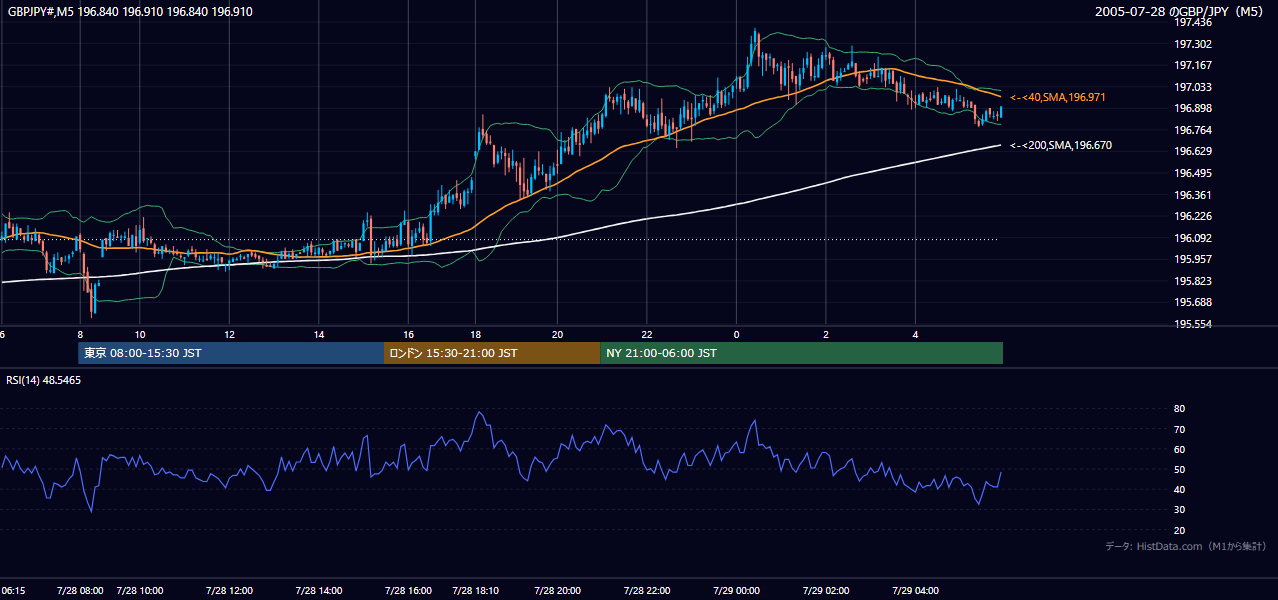Click hour label 22 under the price chart
The height and width of the screenshot is (600, 1278).
click(x=647, y=334)
